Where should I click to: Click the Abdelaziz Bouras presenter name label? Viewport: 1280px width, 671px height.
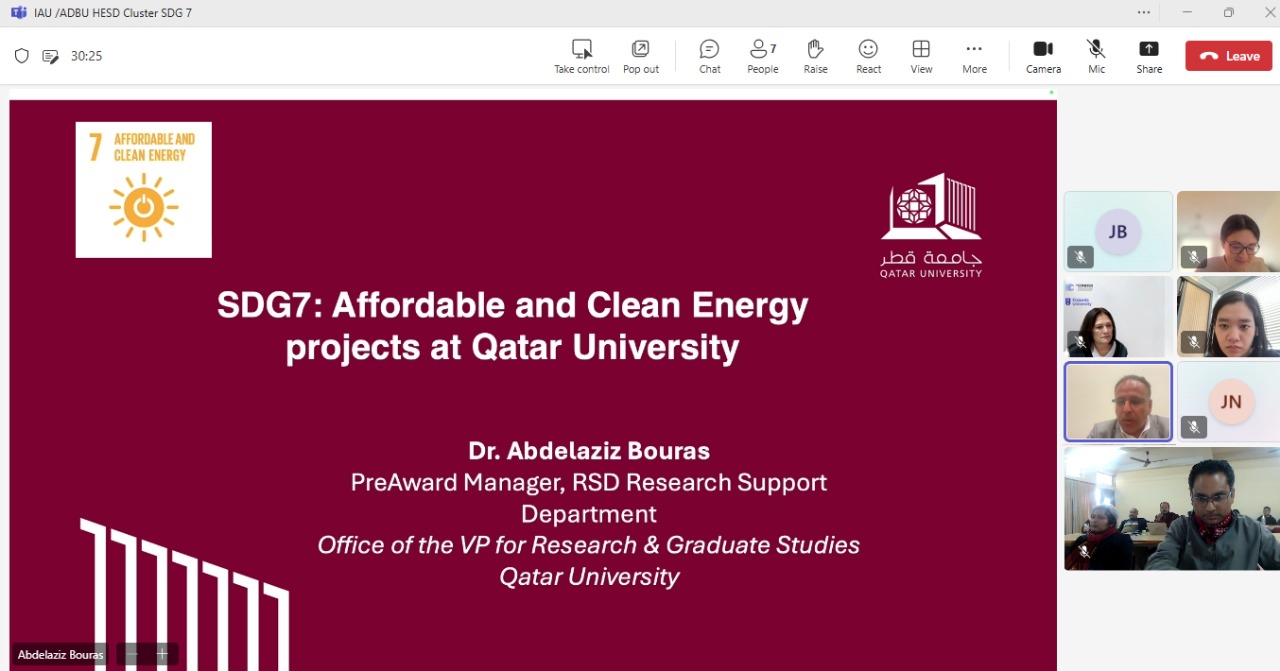[60, 655]
